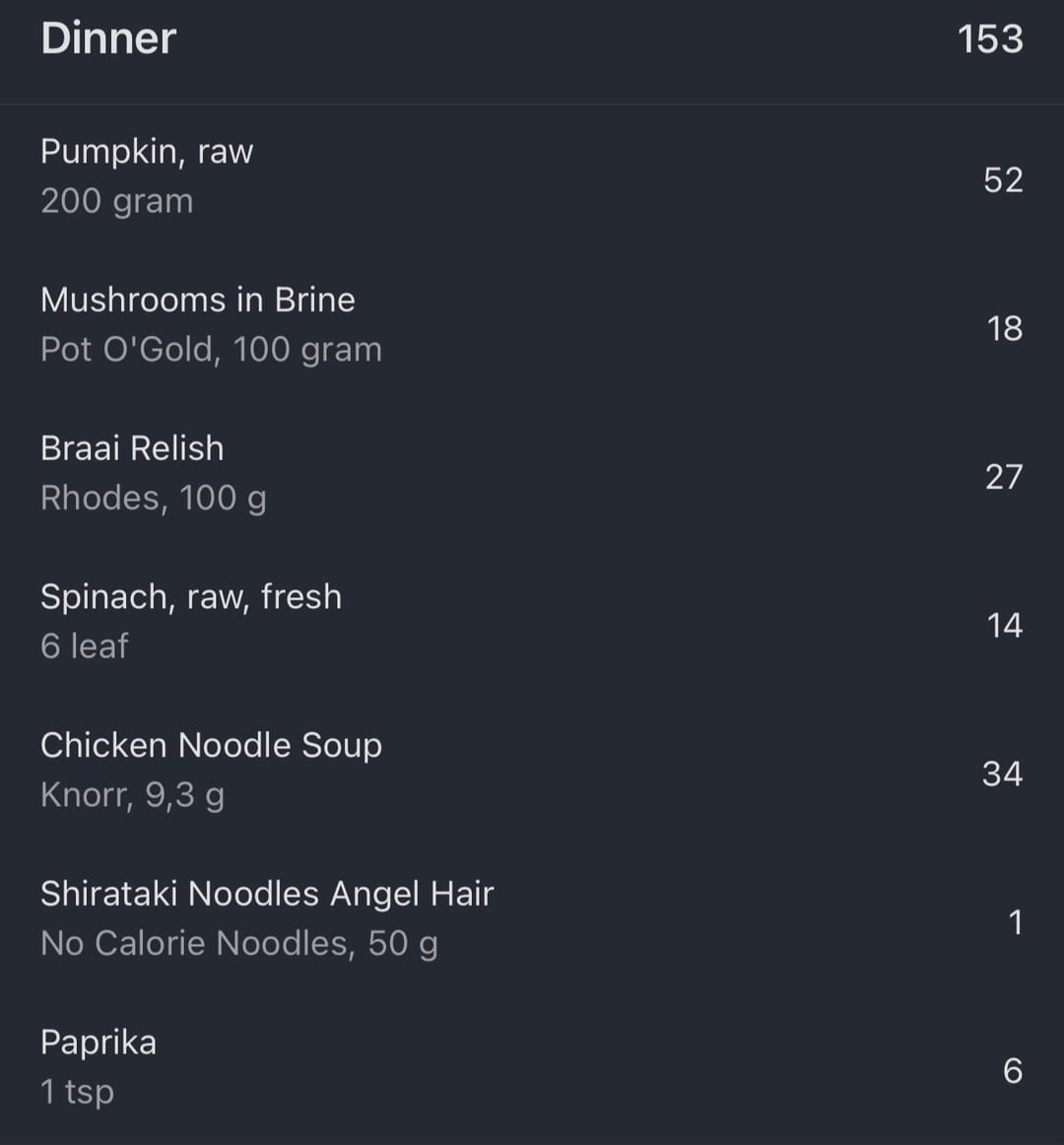Tap the Knorr, 9,3 g serving text
The height and width of the screenshot is (1145, 1064).
pyautogui.click(x=132, y=795)
